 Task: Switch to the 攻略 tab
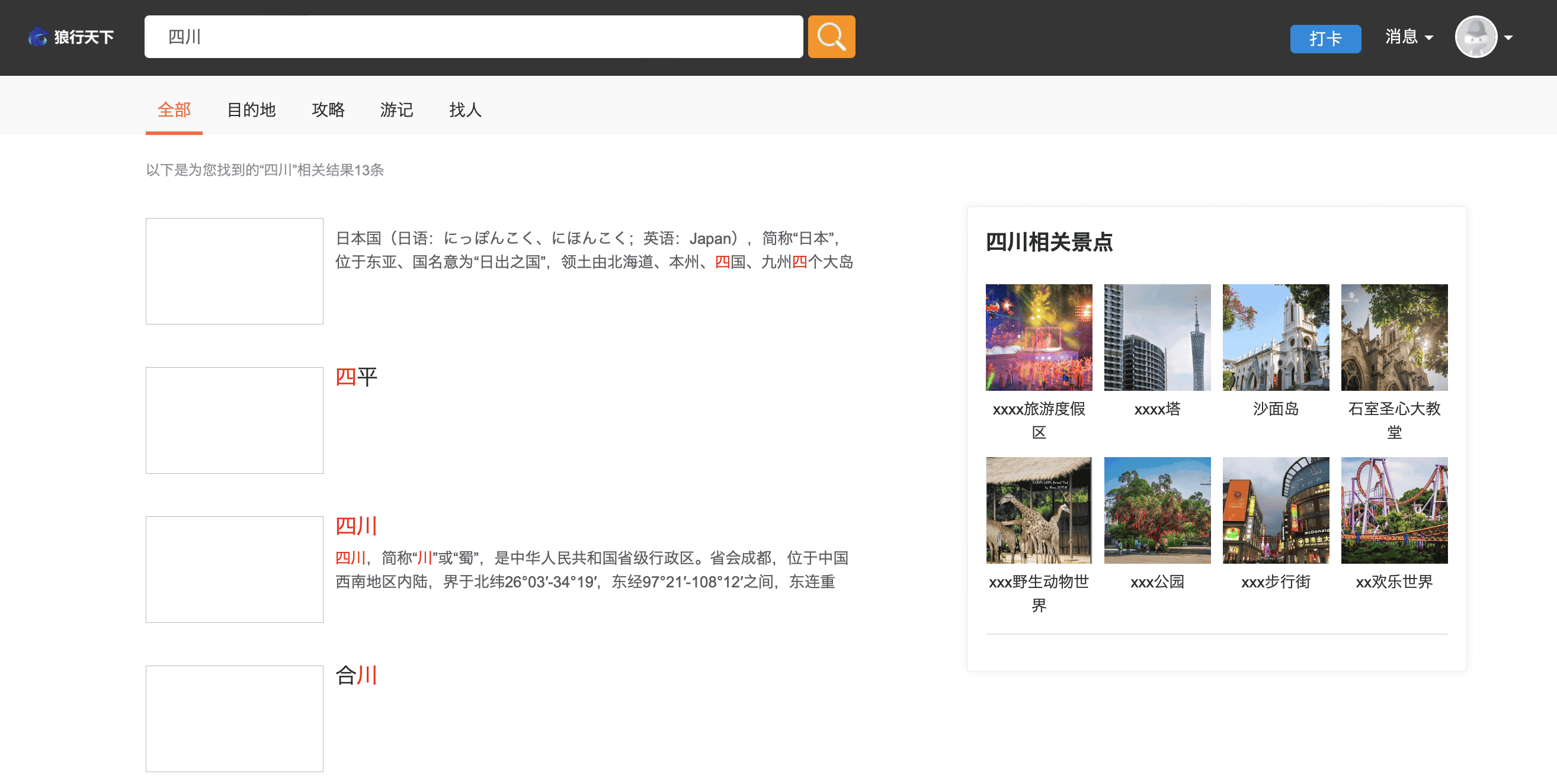coord(328,110)
